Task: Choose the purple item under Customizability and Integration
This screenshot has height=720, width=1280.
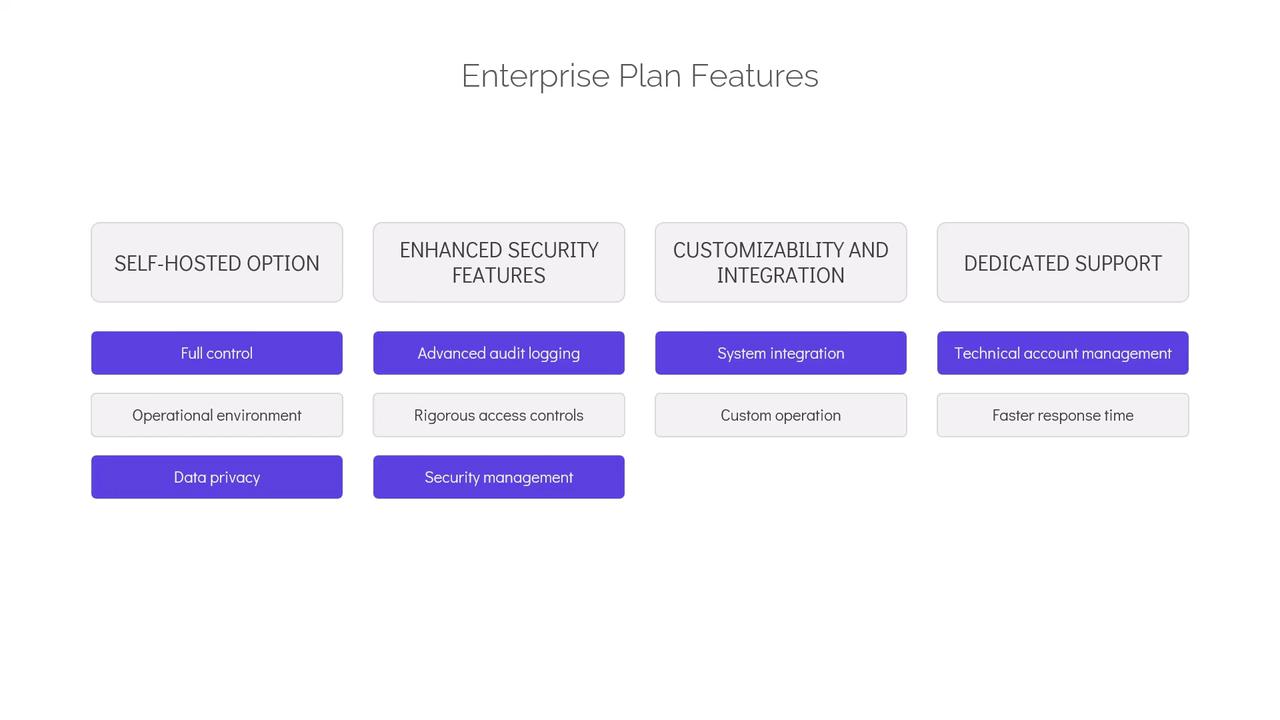Action: (781, 353)
